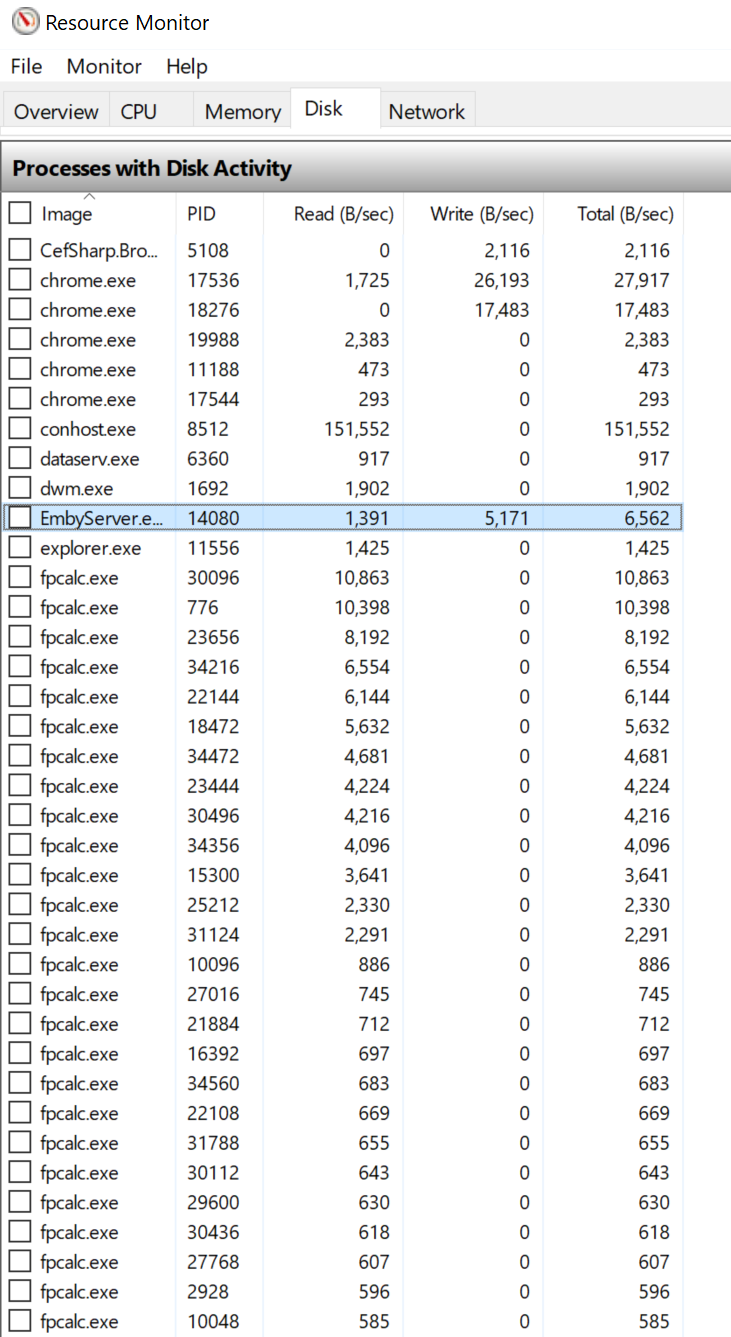Switch to the Network tab

[x=427, y=112]
